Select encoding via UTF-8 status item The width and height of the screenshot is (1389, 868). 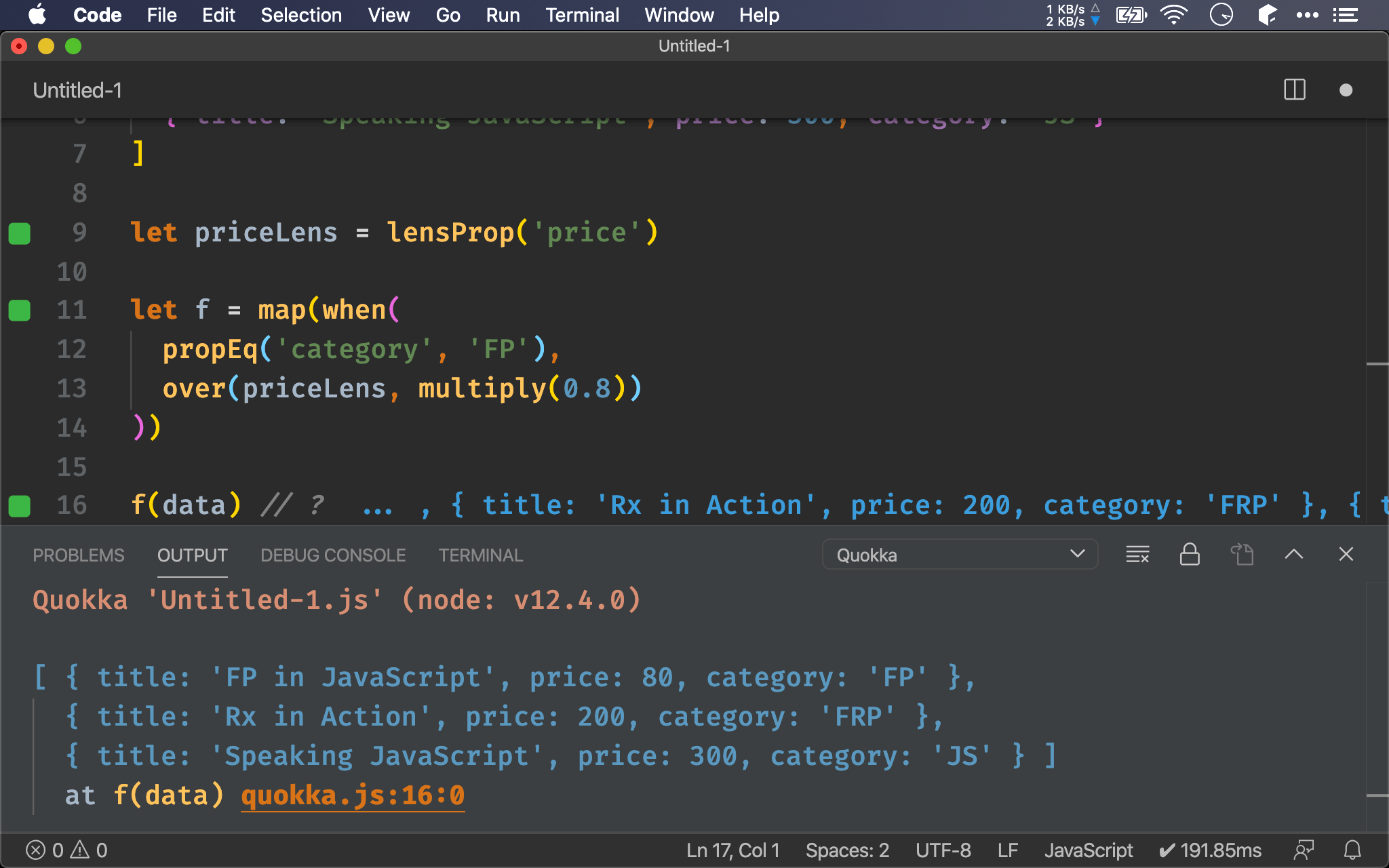click(x=943, y=850)
